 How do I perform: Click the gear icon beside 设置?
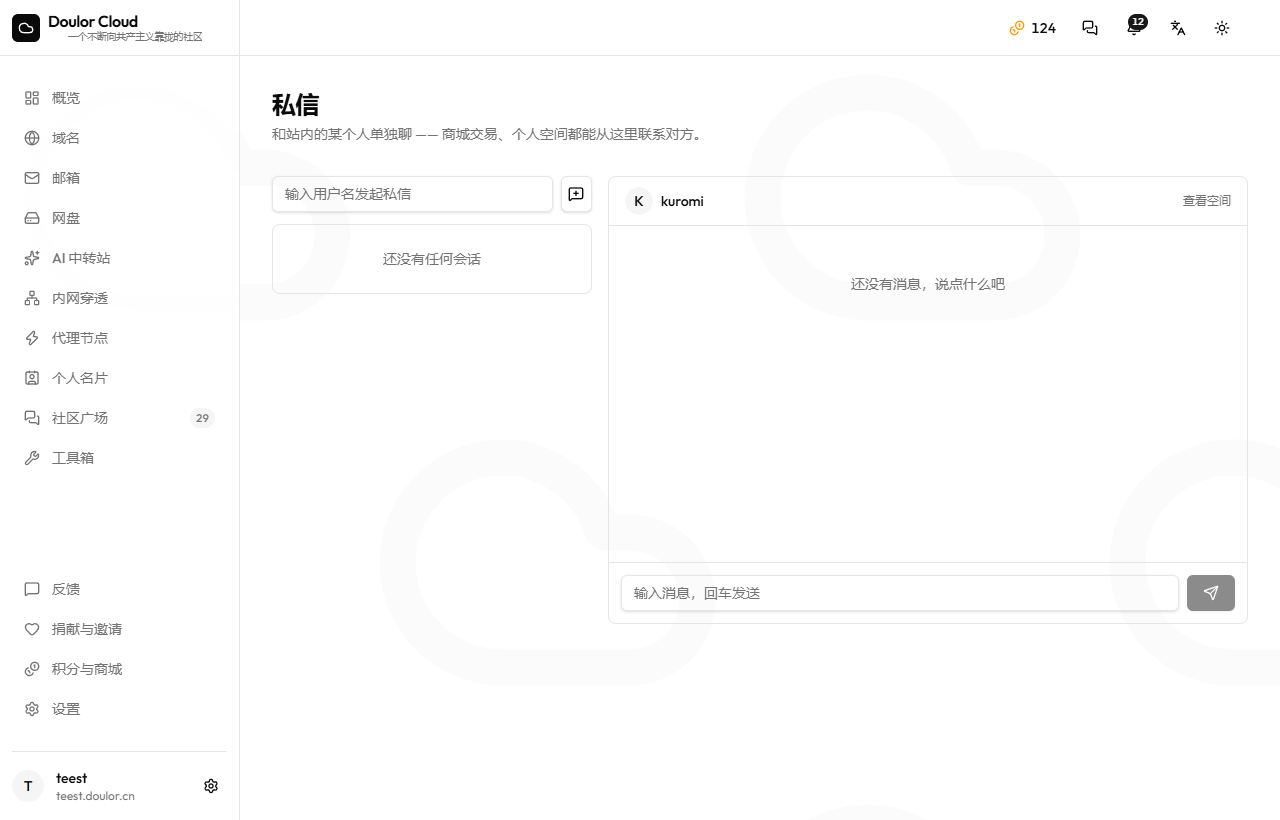point(32,709)
